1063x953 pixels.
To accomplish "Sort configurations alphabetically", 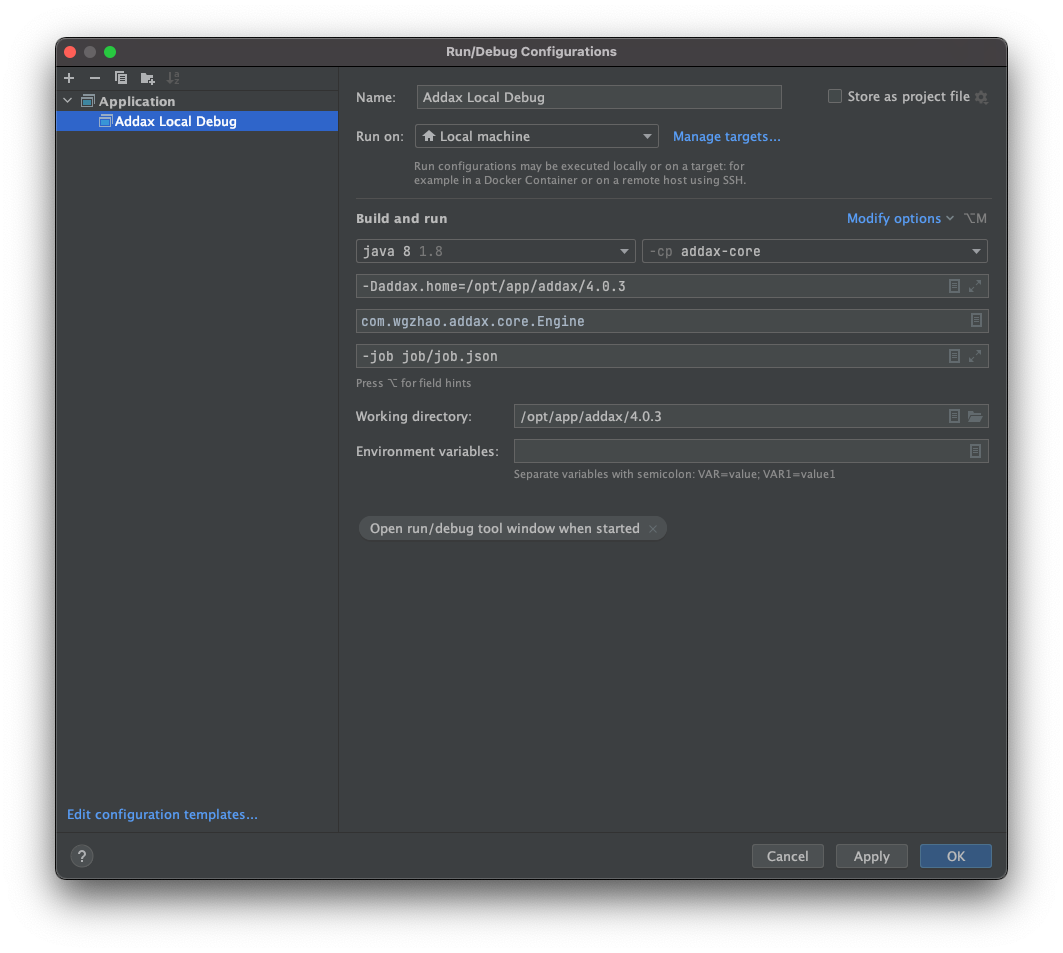I will (173, 78).
